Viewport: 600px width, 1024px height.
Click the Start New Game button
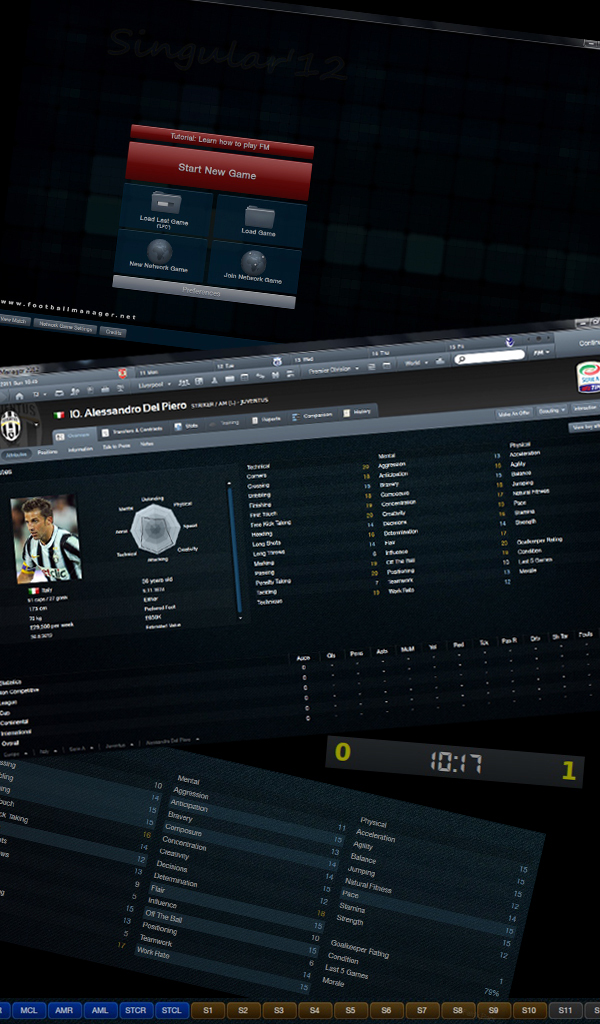coord(218,172)
